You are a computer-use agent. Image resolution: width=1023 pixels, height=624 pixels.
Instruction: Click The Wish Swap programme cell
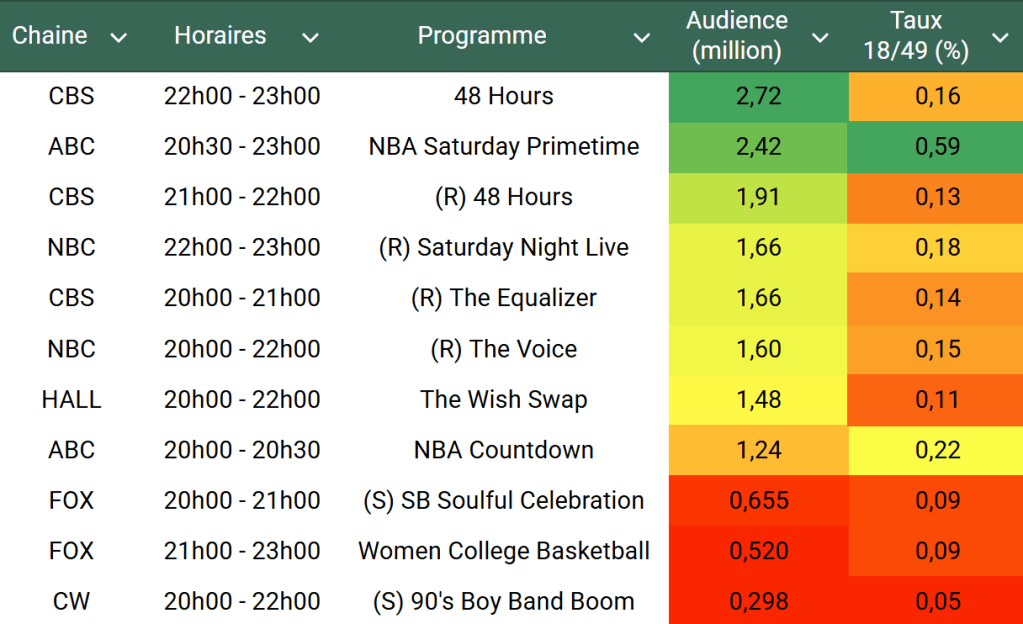(x=503, y=399)
